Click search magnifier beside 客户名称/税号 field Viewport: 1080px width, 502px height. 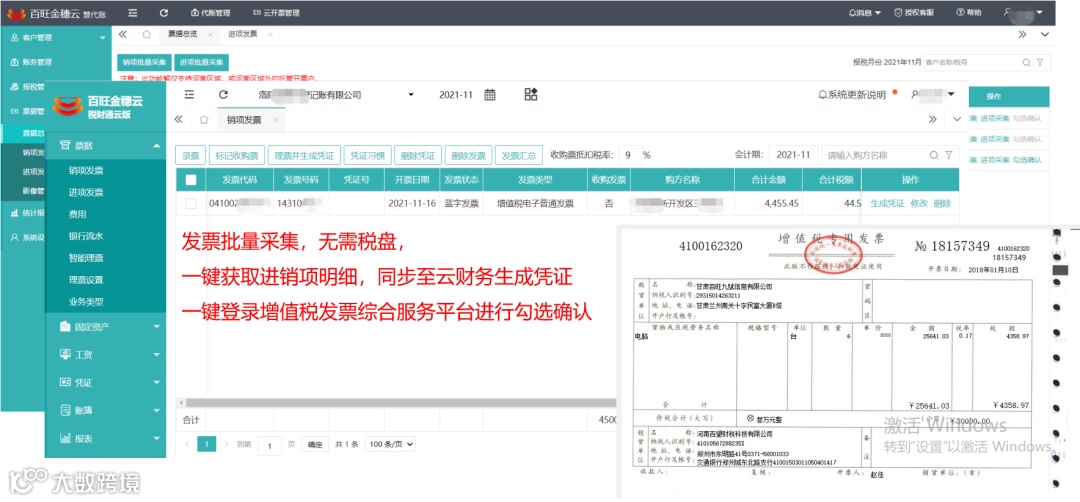tap(1027, 62)
